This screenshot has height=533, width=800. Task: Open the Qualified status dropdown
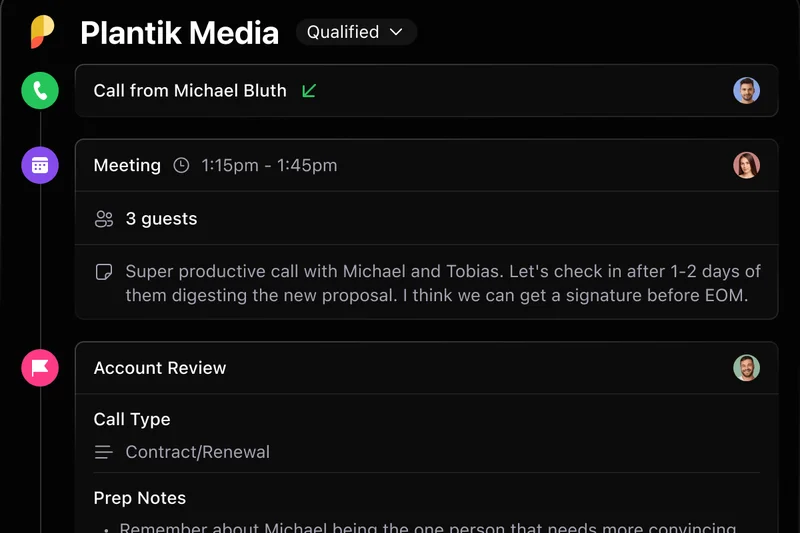point(356,32)
